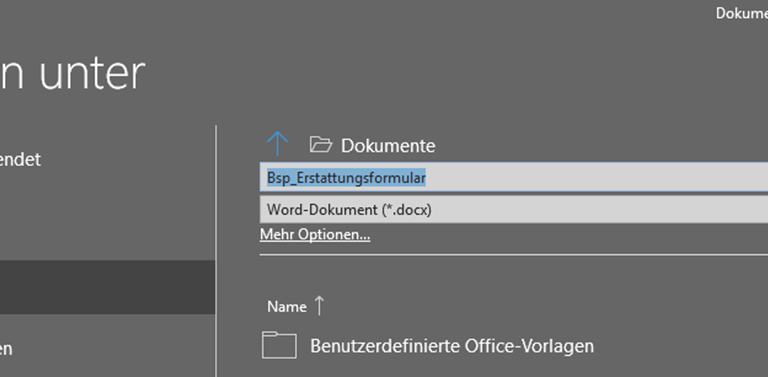Image resolution: width=768 pixels, height=377 pixels.
Task: Sort file list by Name column
Action: click(287, 307)
